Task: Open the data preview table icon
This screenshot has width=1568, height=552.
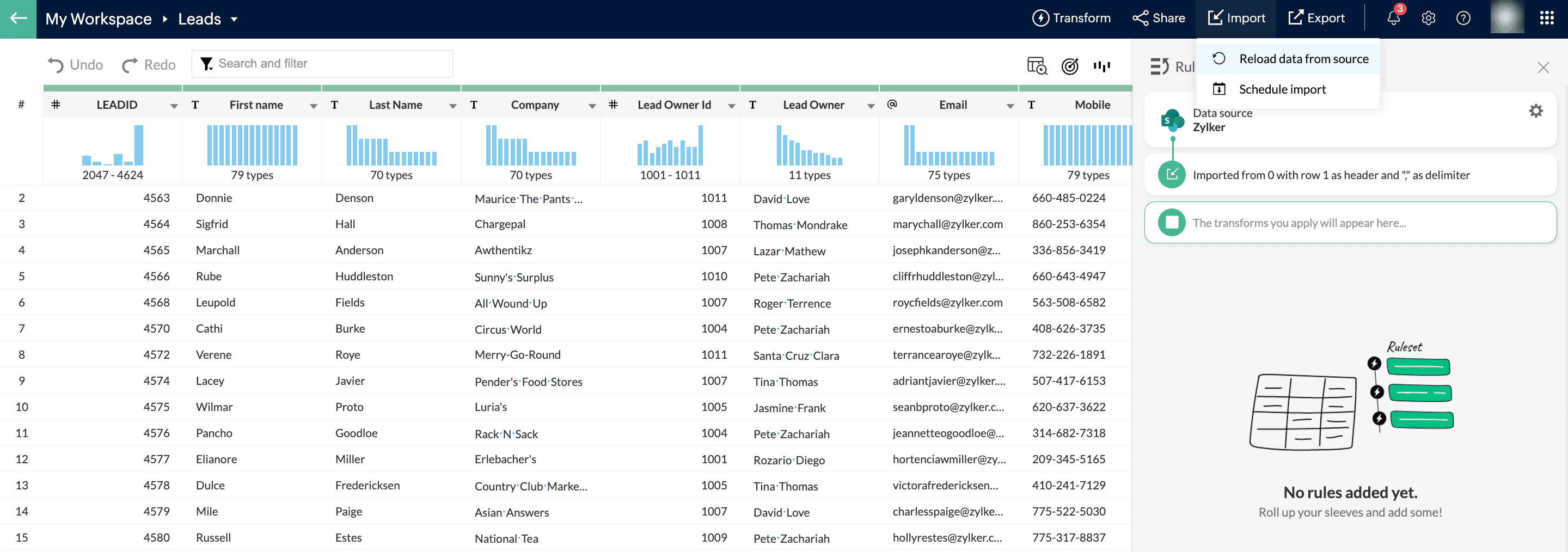Action: 1036,66
